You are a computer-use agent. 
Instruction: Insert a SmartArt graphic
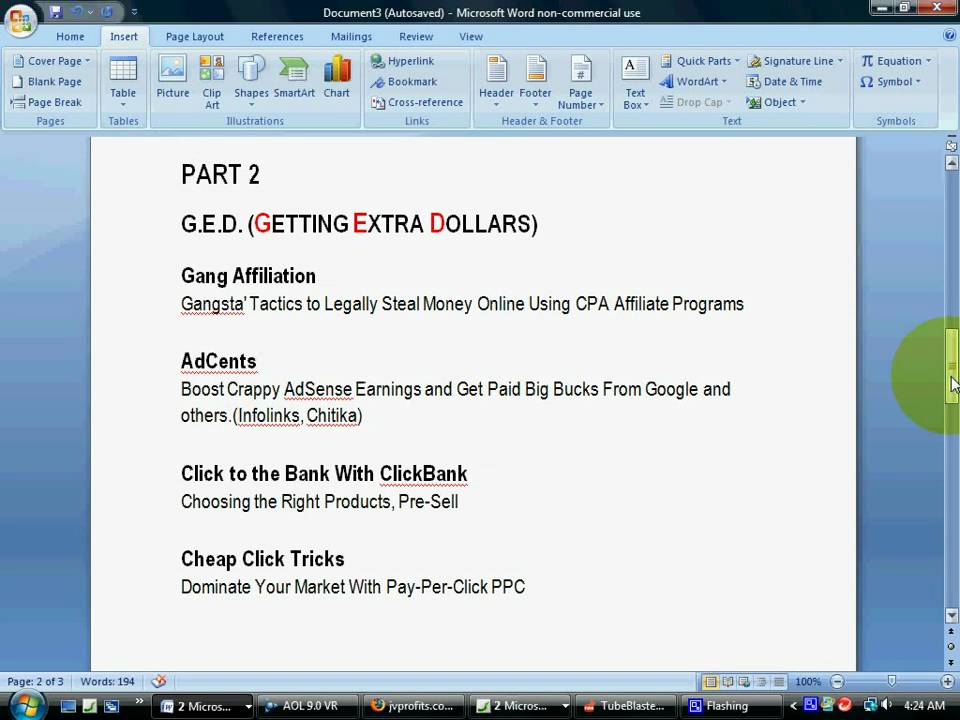(294, 77)
